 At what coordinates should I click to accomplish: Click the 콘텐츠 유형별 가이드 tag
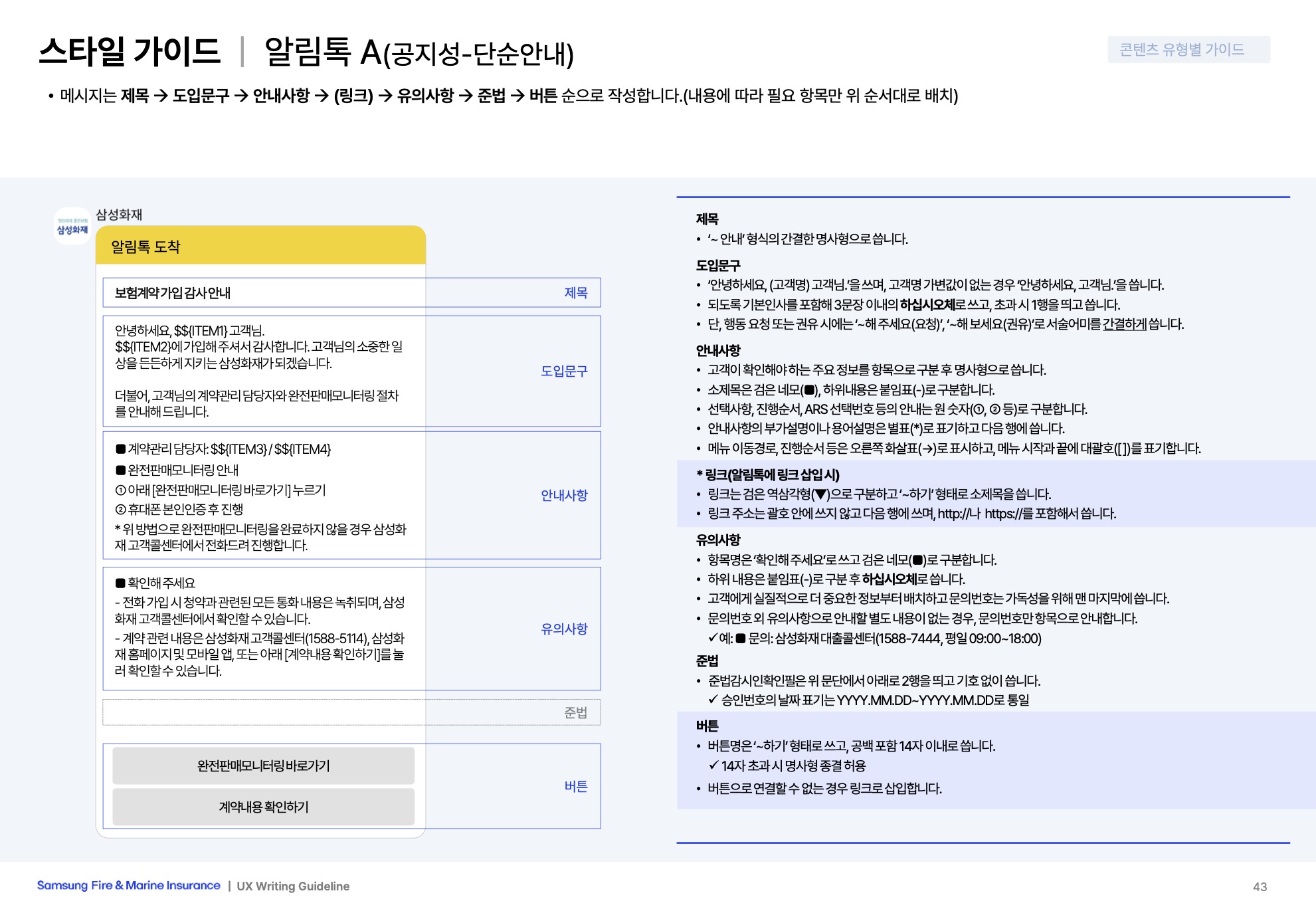click(1188, 50)
